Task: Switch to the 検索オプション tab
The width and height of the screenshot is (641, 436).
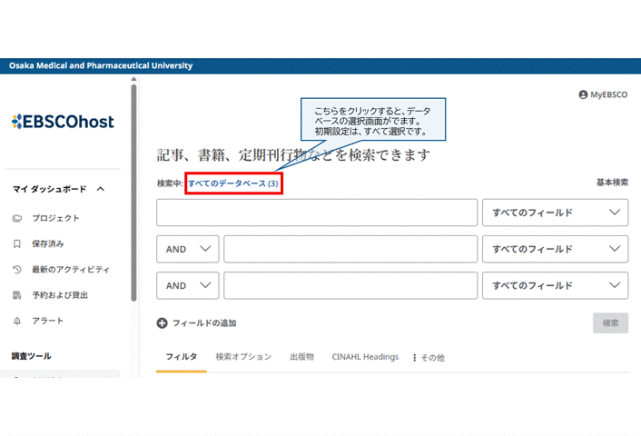Action: pos(244,357)
